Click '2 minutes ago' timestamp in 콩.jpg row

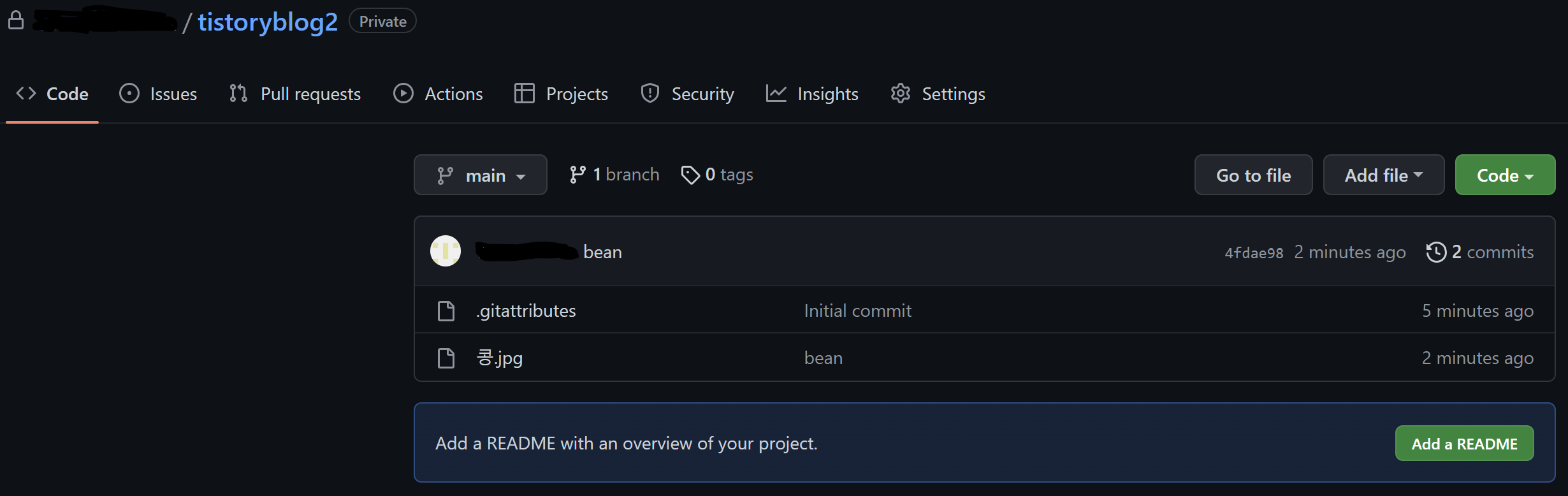pyautogui.click(x=1478, y=358)
